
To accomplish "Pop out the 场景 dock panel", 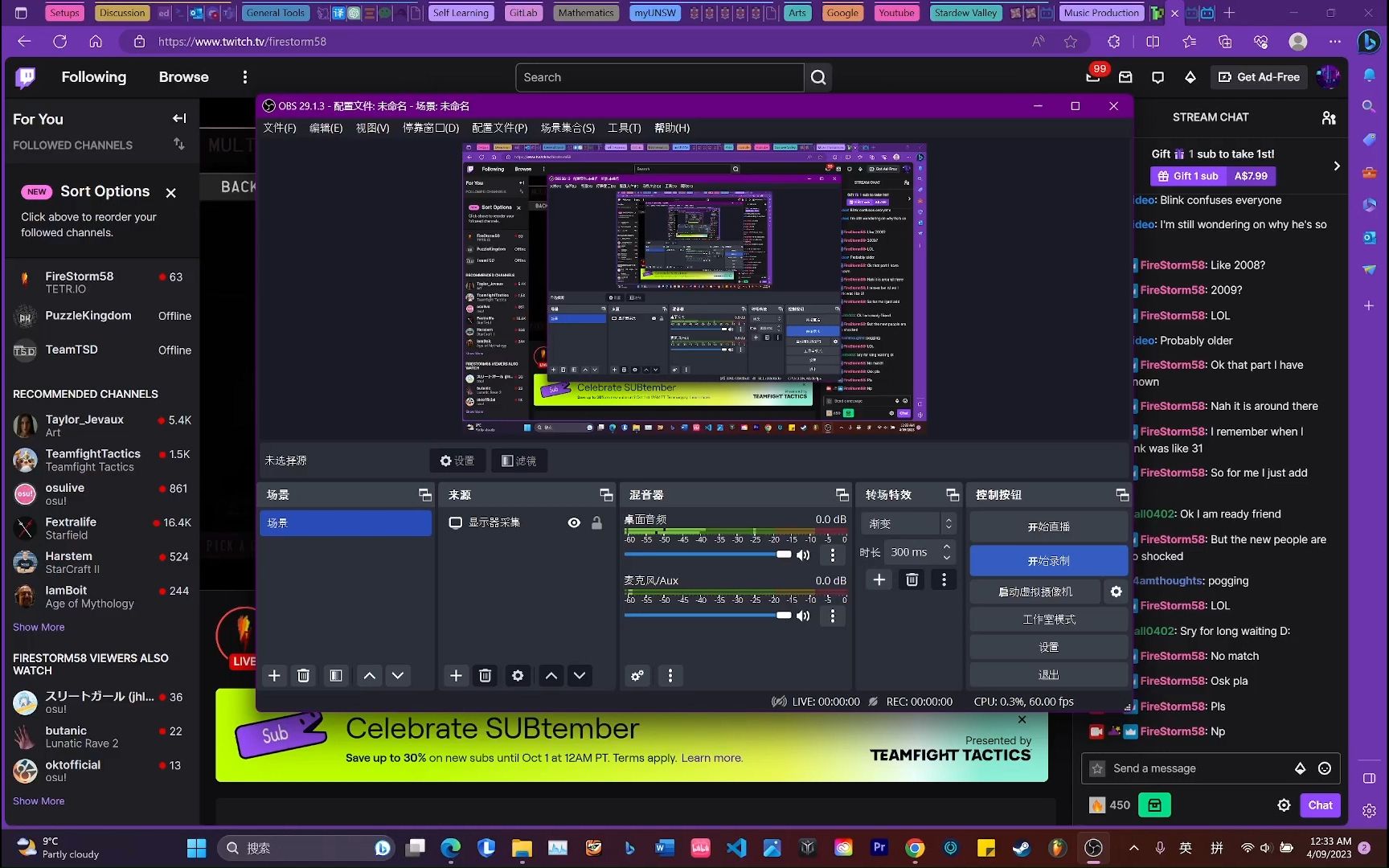I will coord(425,495).
